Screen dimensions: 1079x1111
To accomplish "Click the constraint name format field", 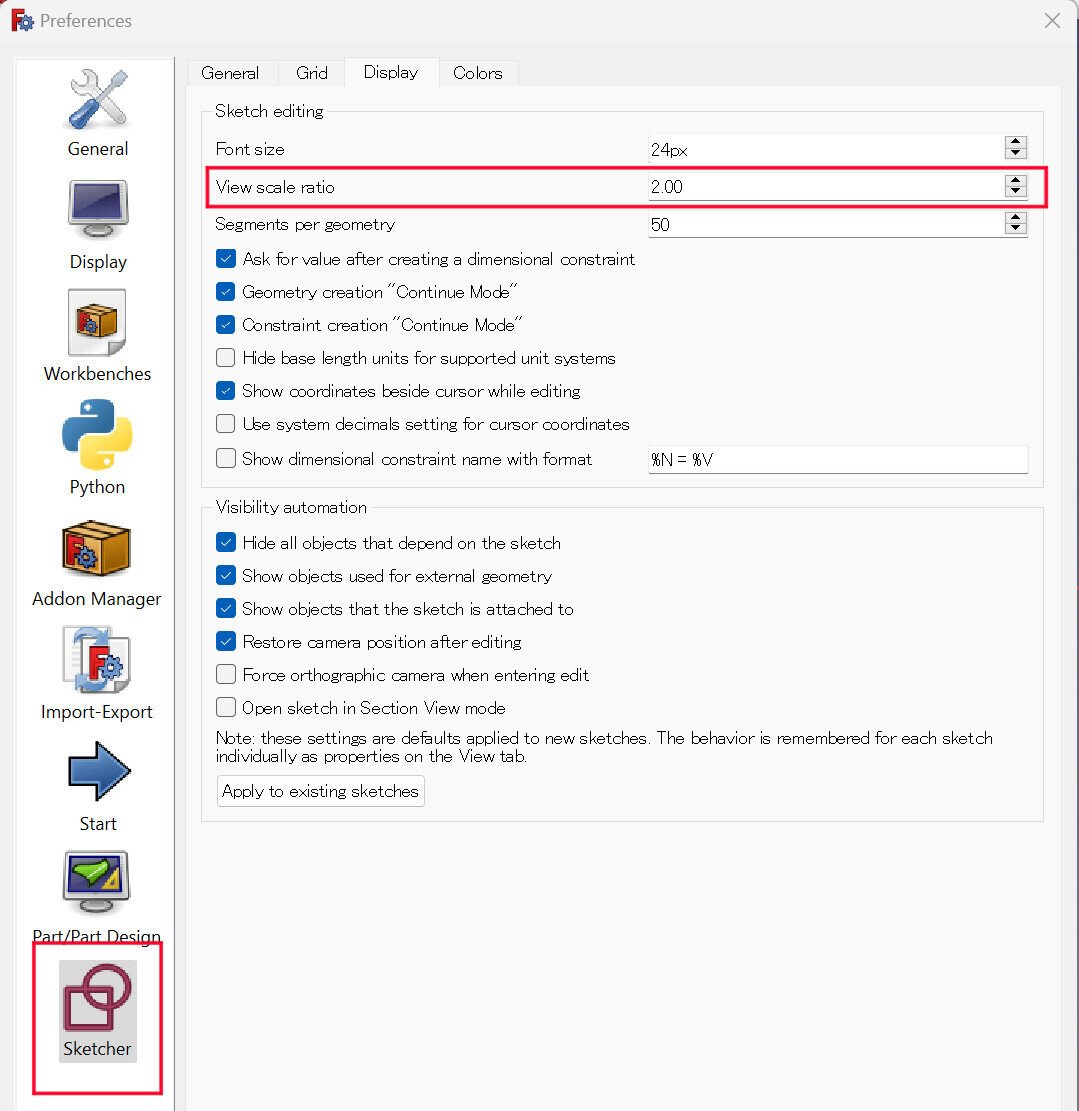I will point(838,459).
